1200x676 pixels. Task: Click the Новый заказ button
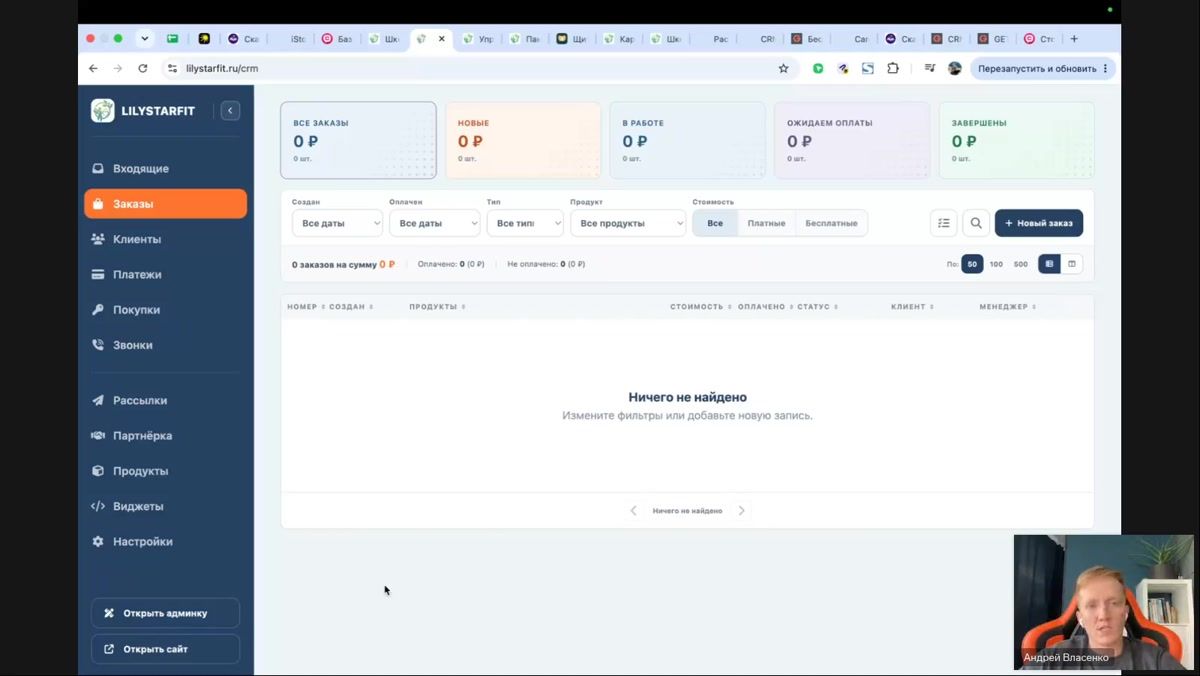tap(1039, 223)
